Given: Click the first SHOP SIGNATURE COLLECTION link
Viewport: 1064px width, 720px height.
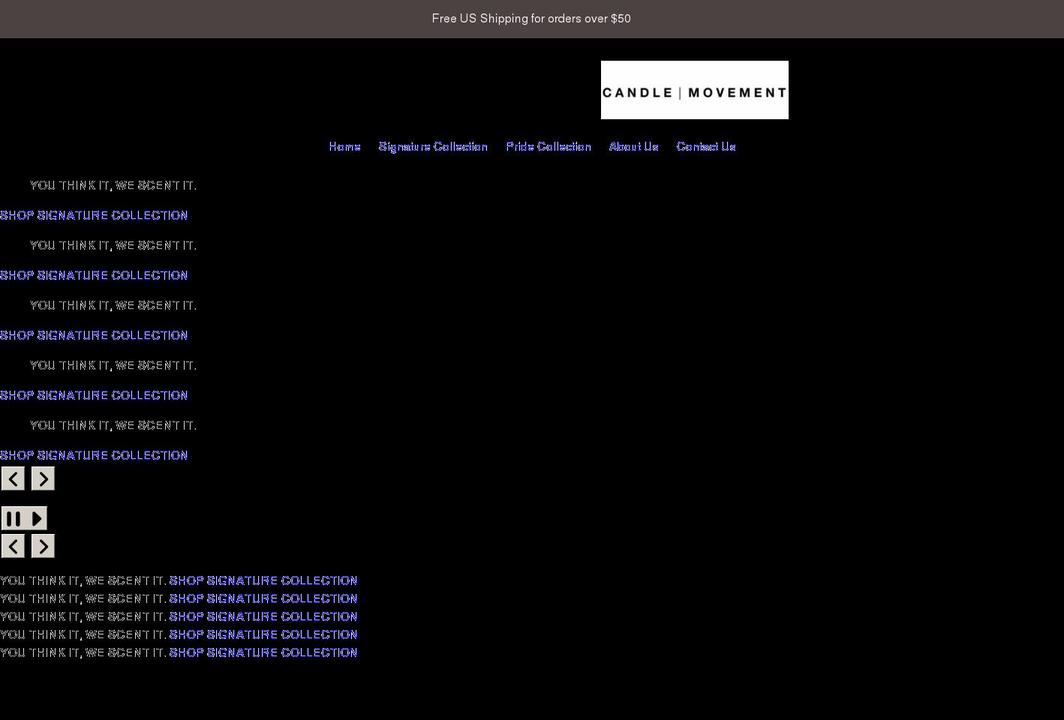Looking at the screenshot, I should point(93,215).
